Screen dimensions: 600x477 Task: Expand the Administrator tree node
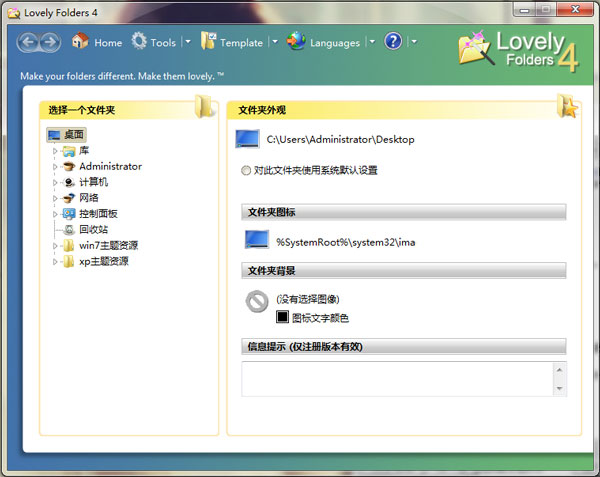pyautogui.click(x=55, y=167)
